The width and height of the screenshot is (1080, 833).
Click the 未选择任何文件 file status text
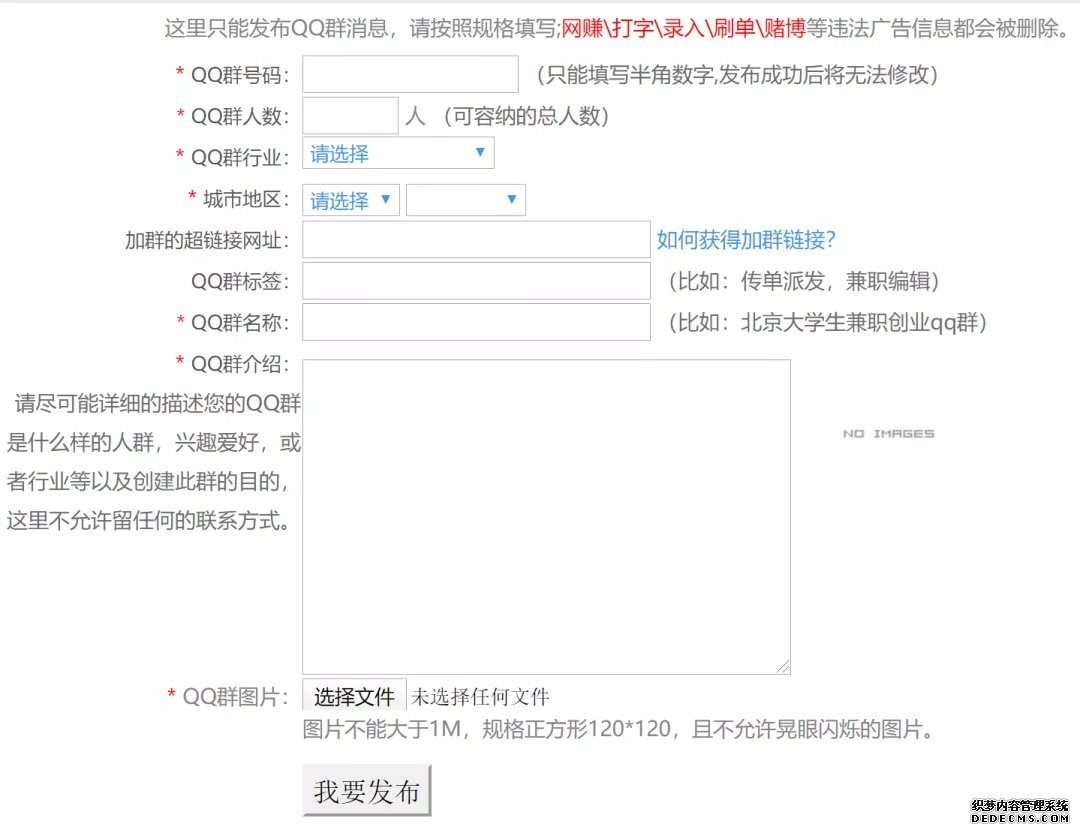pos(480,697)
